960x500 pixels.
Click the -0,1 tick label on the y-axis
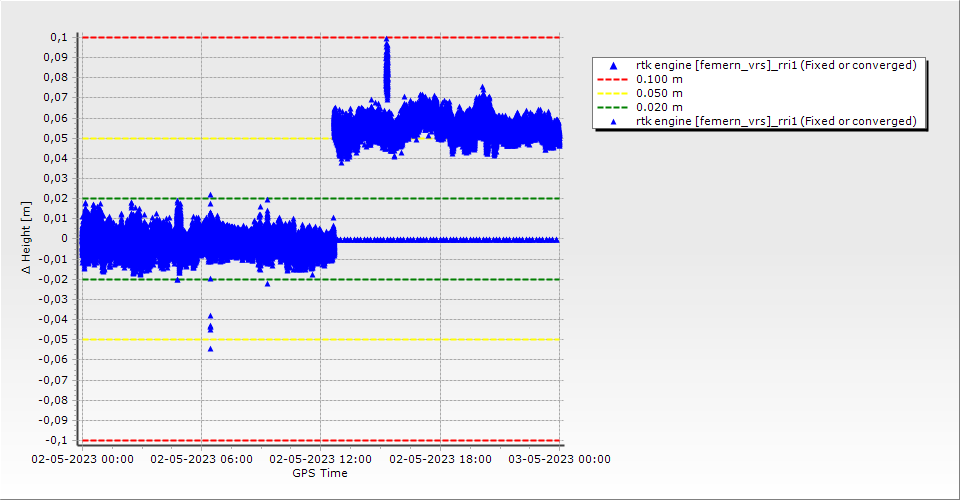(x=56, y=440)
